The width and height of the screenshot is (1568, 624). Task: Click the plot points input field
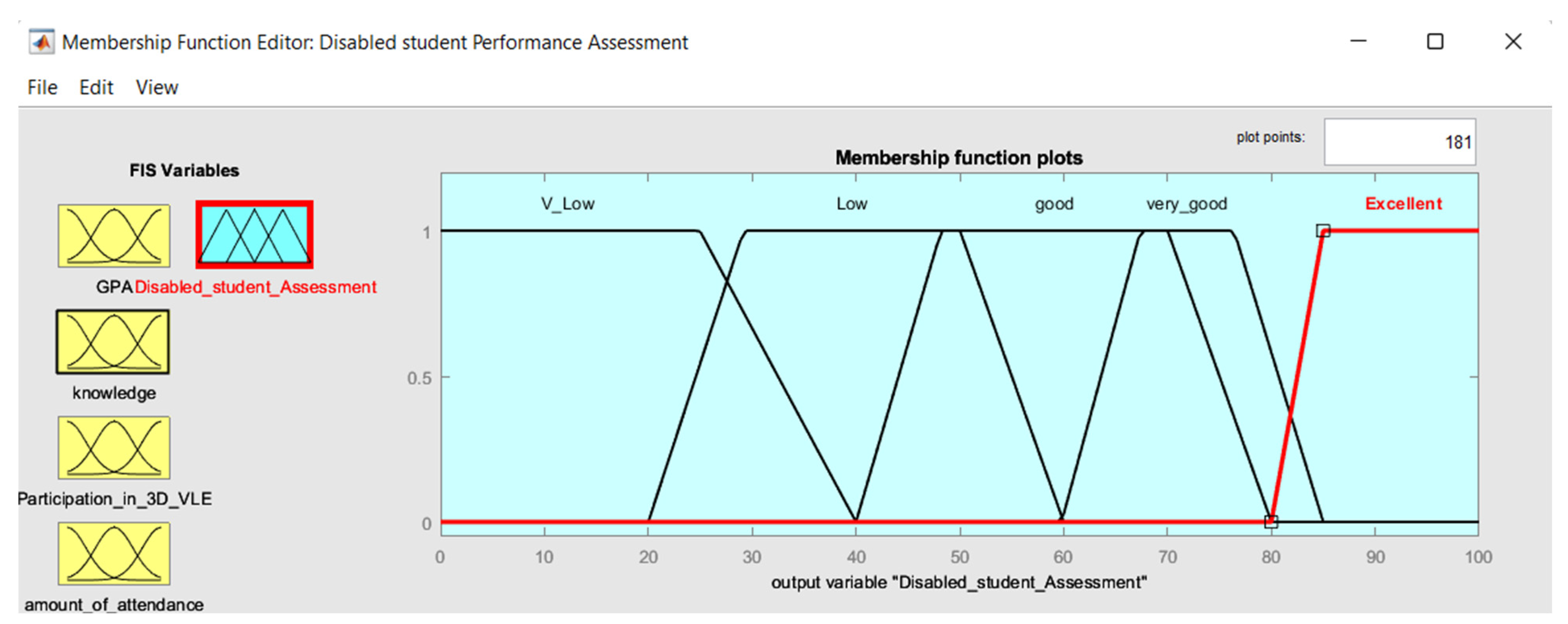(x=1399, y=142)
